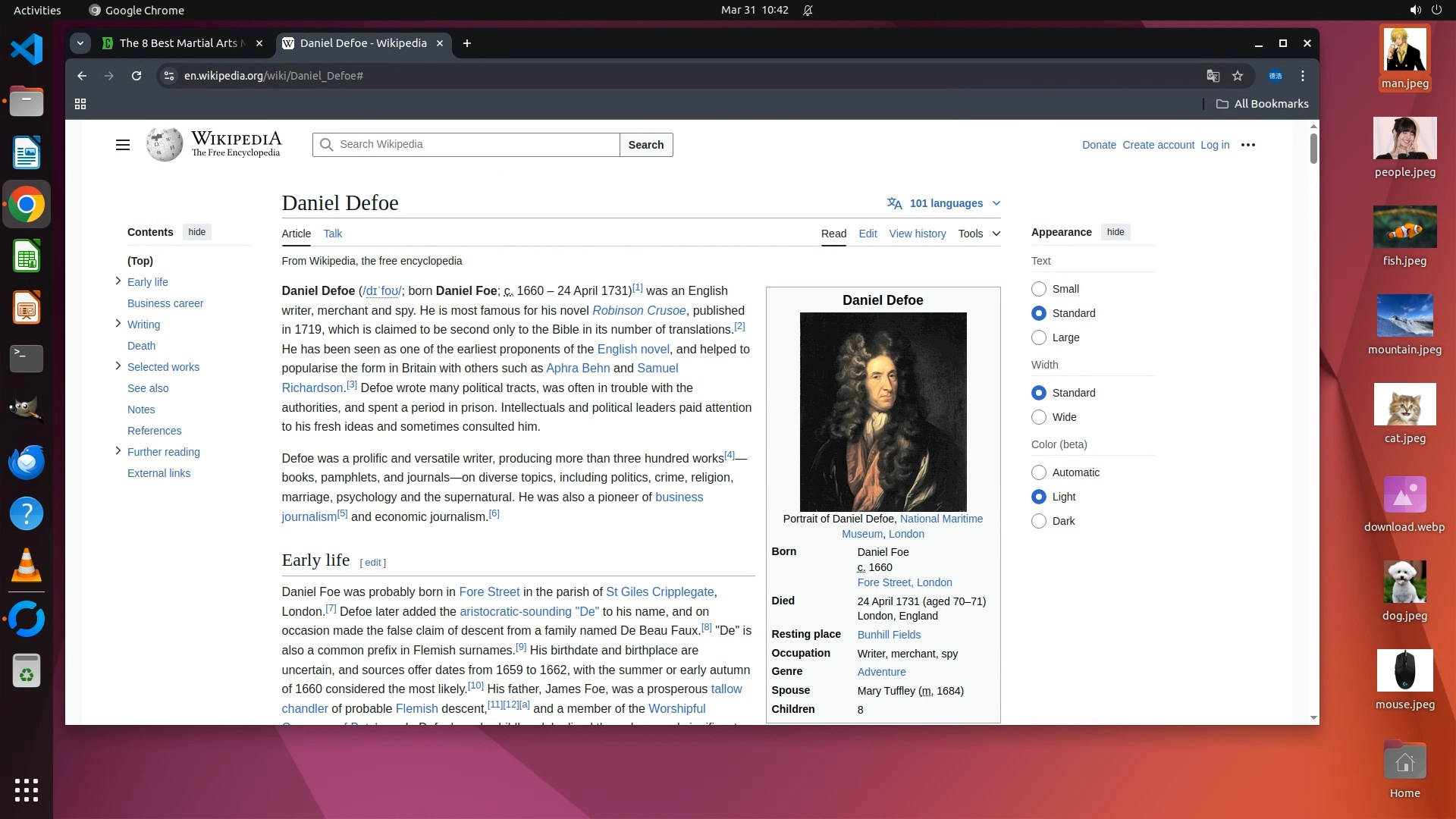Open Wikipedia main menu hamburger icon
Viewport: 1456px width, 819px height.
coord(122,145)
